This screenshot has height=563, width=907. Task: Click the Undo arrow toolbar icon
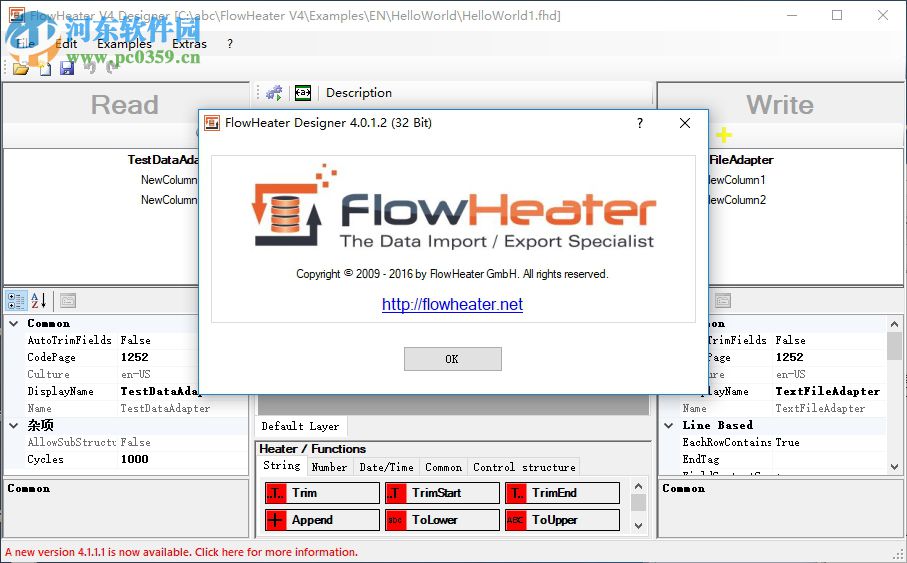pyautogui.click(x=90, y=68)
